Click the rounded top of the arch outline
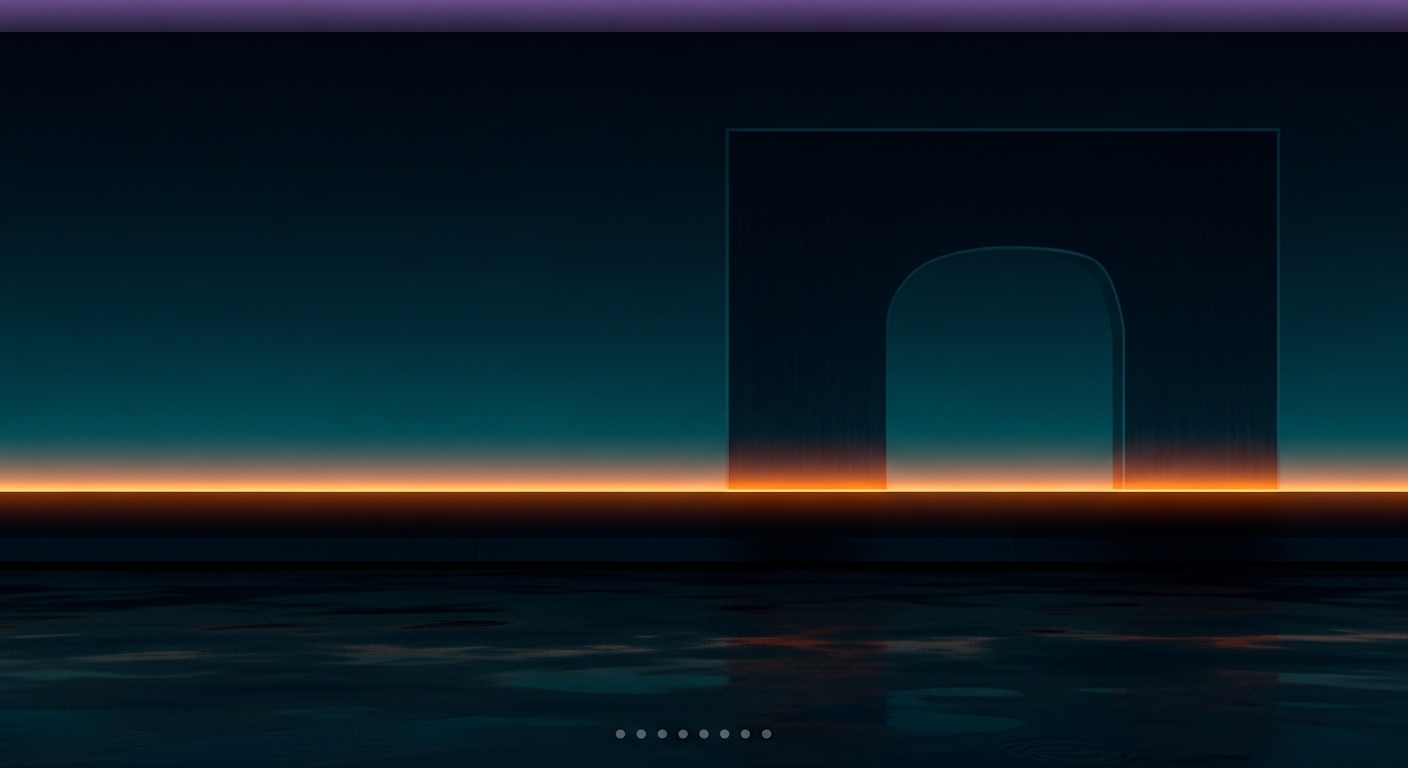Screen dimensions: 1408x768 click(x=1005, y=248)
